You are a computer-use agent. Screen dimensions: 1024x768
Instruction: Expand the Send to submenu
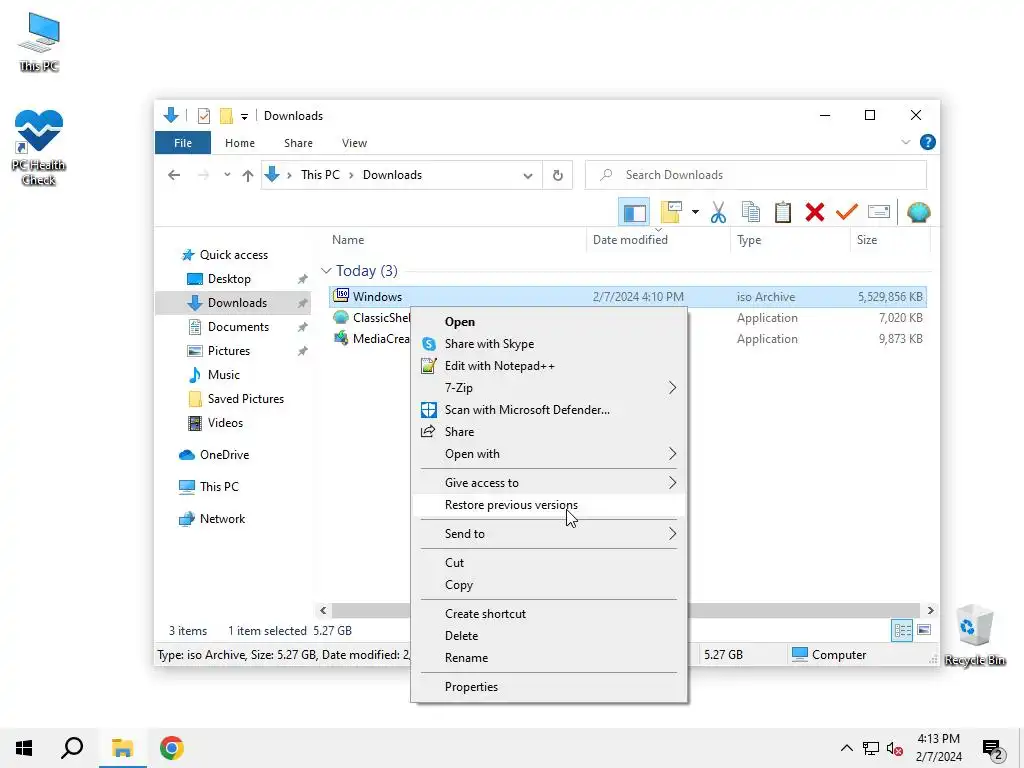549,534
